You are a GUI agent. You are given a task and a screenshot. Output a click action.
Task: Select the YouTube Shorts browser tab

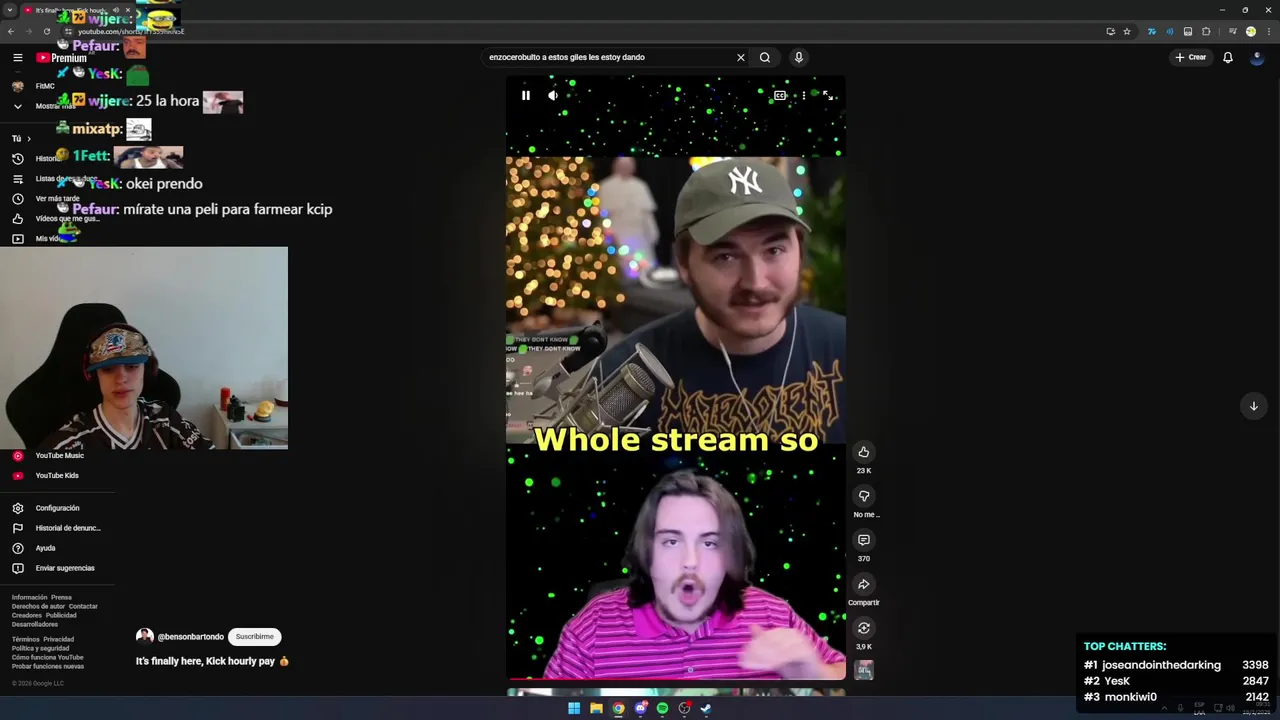click(70, 10)
